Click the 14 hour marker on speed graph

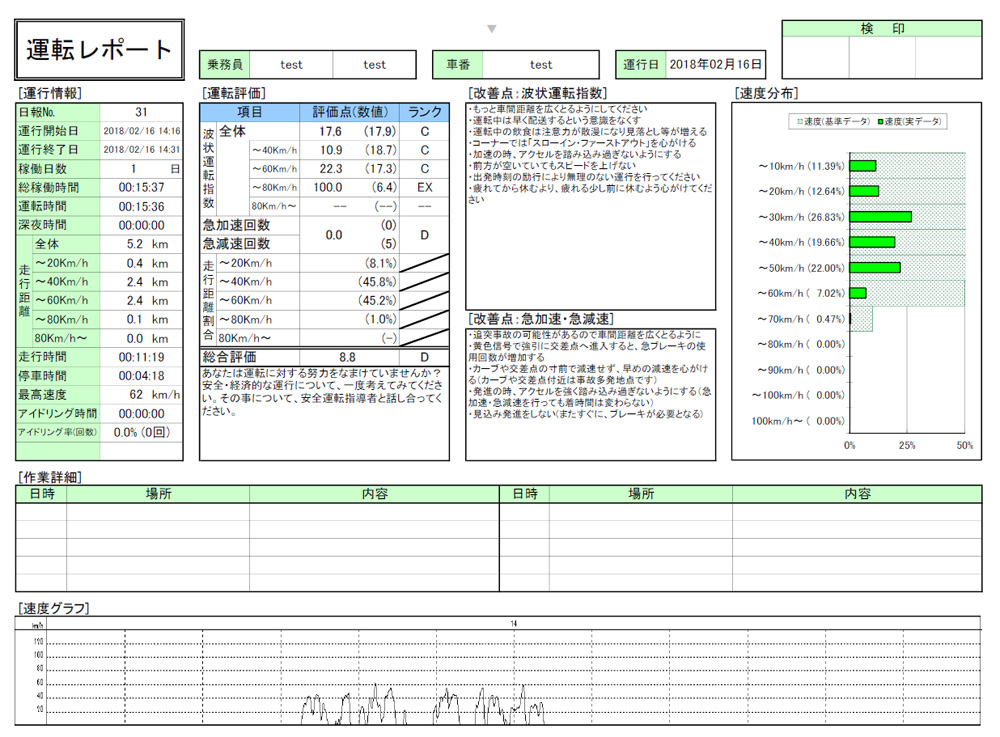(x=514, y=624)
